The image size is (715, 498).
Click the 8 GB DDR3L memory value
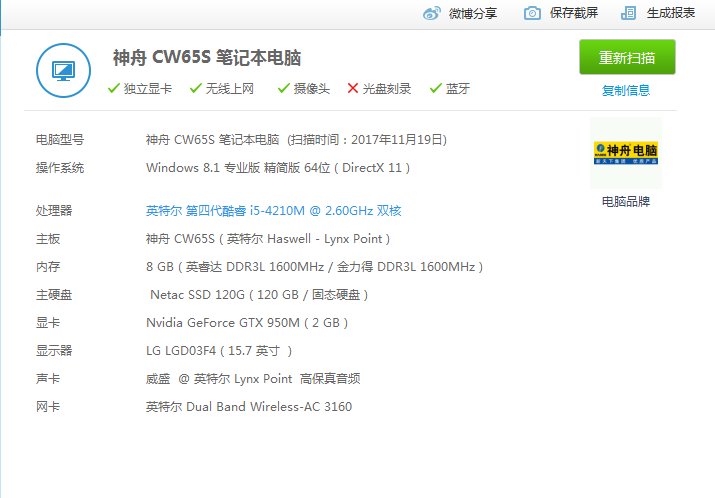[315, 267]
